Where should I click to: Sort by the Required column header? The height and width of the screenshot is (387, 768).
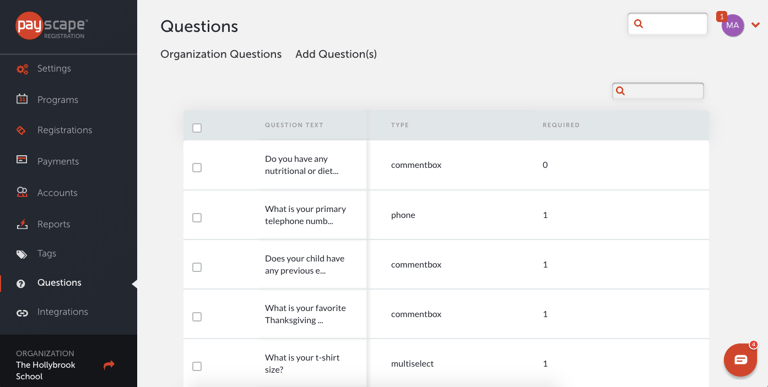[561, 125]
